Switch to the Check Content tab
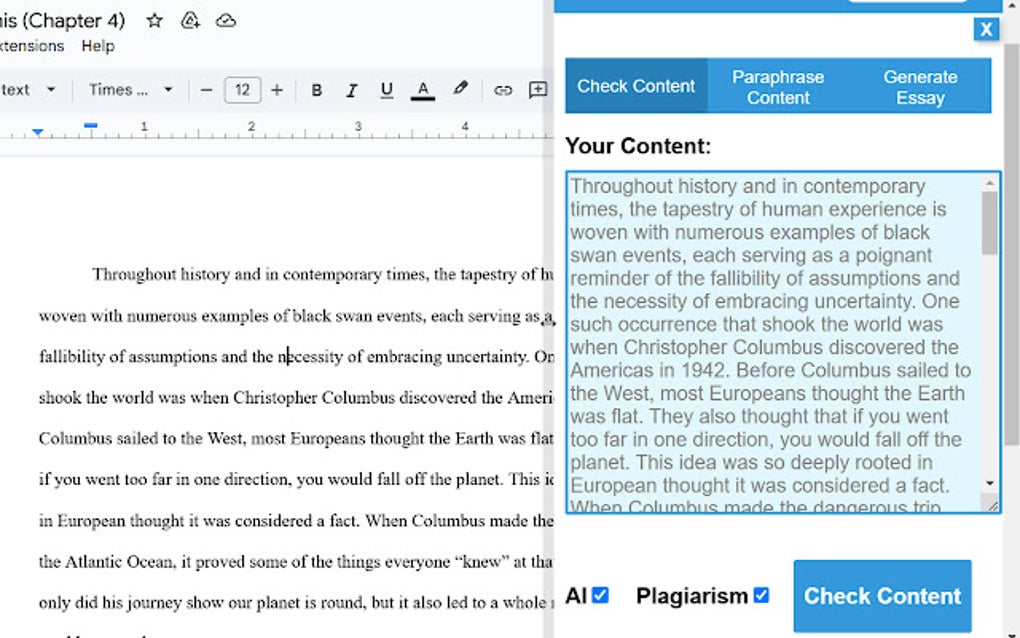 (x=636, y=86)
